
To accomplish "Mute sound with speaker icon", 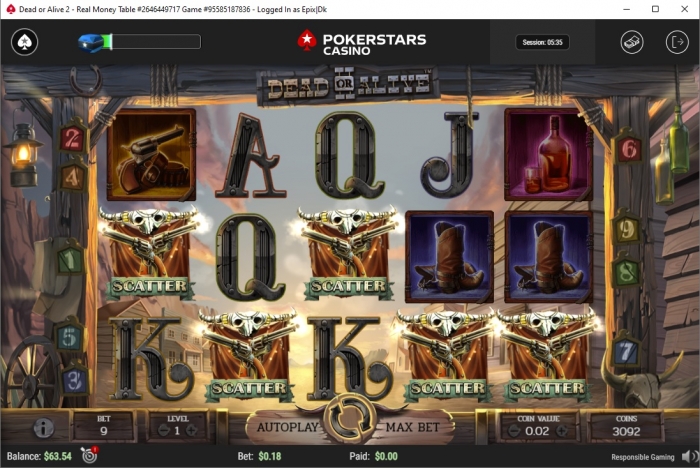I will 689,456.
